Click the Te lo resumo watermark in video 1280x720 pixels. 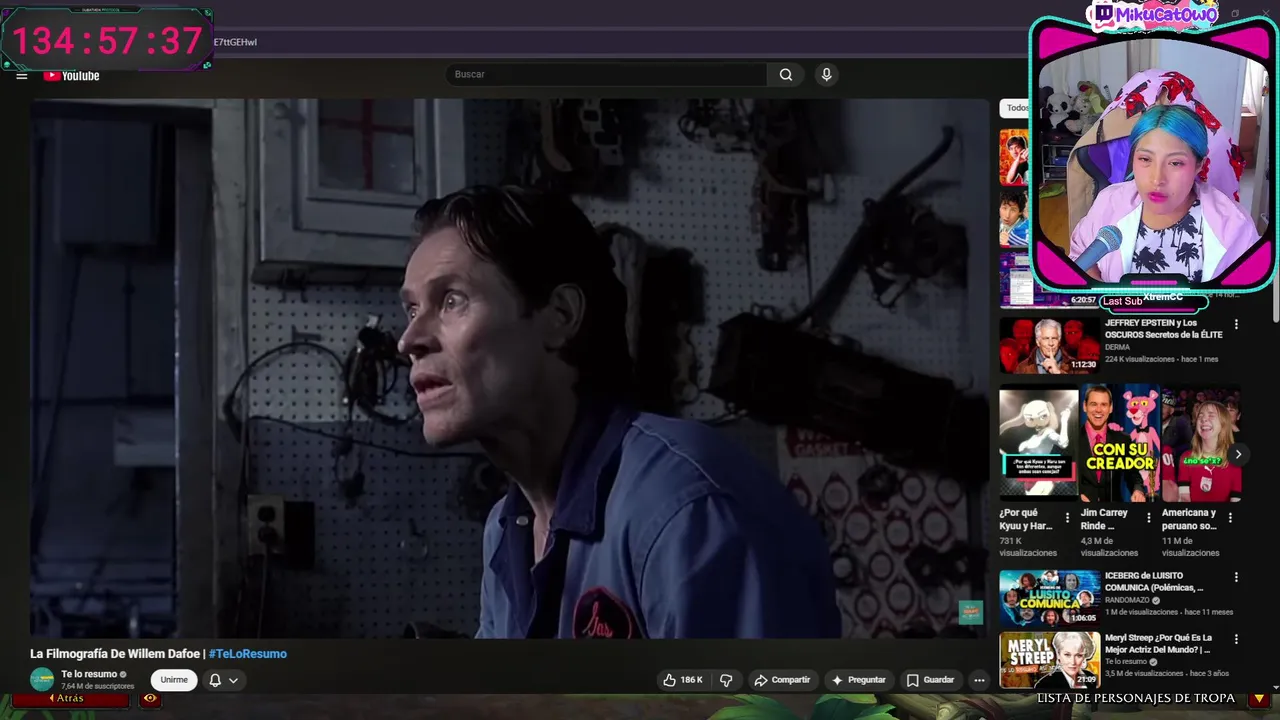click(x=971, y=612)
